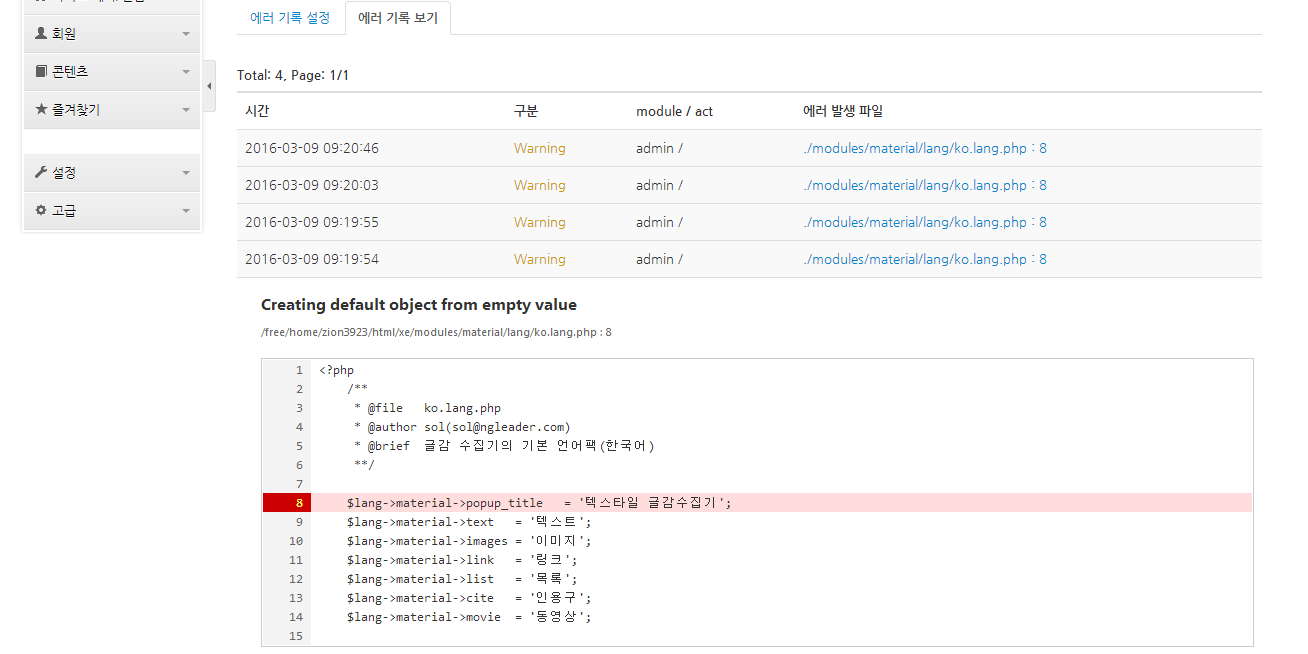Expand the 즐겨찾기 menu dropdown arrow
This screenshot has height=654, width=1308.
(186, 110)
